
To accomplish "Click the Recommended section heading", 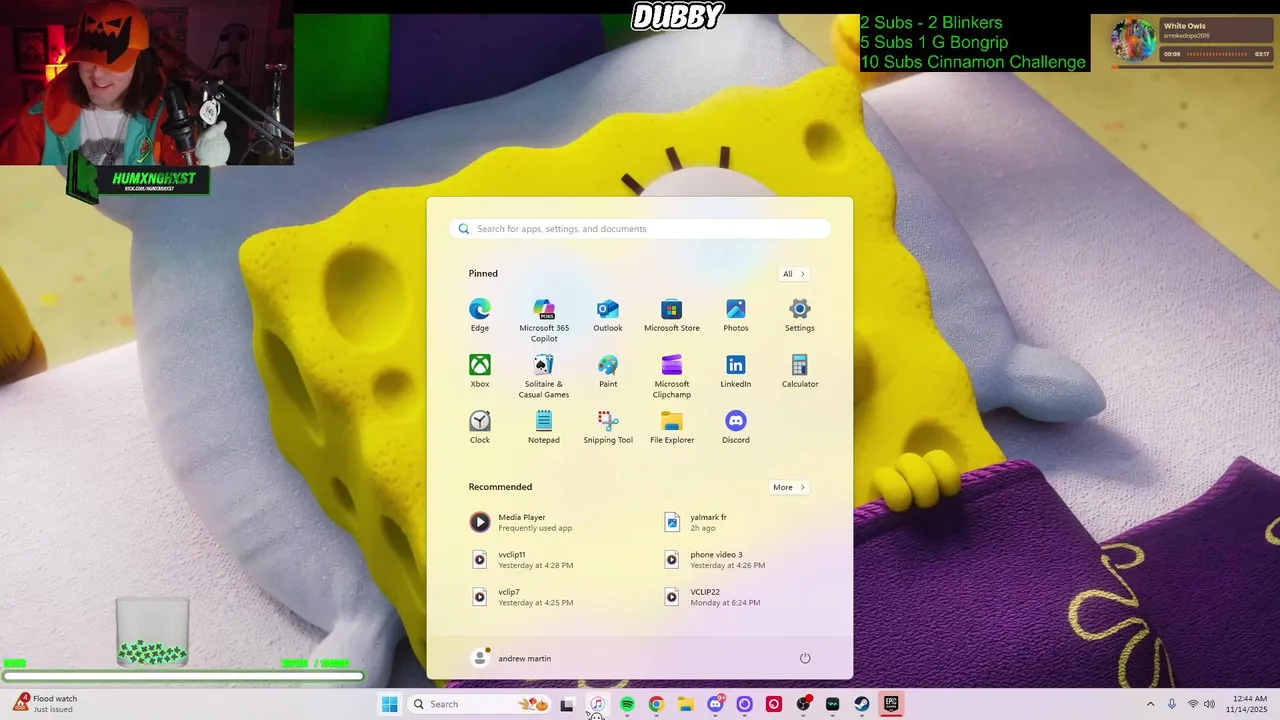I will pyautogui.click(x=500, y=487).
